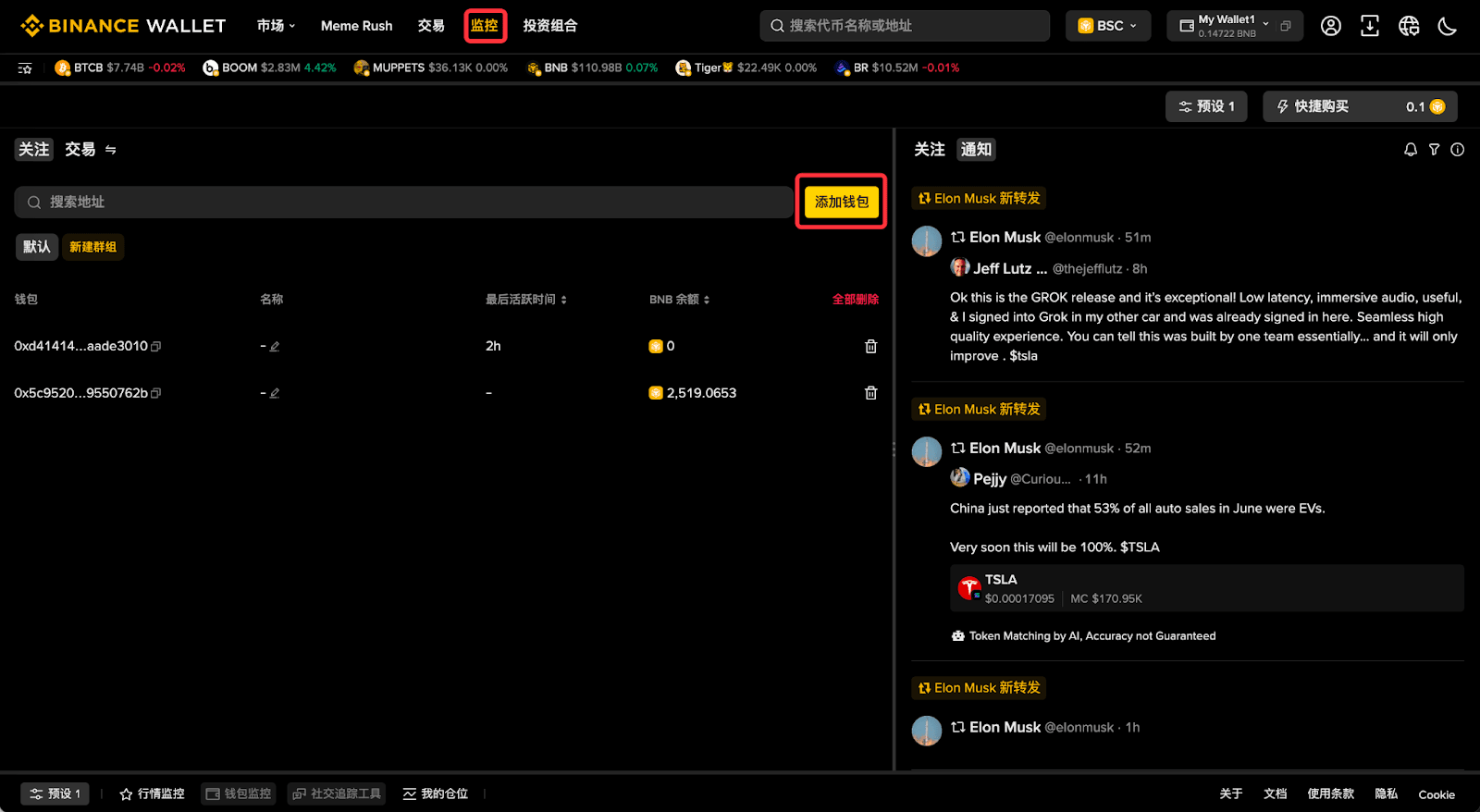This screenshot has height=812, width=1480.
Task: Open the download app icon
Action: 1370,26
